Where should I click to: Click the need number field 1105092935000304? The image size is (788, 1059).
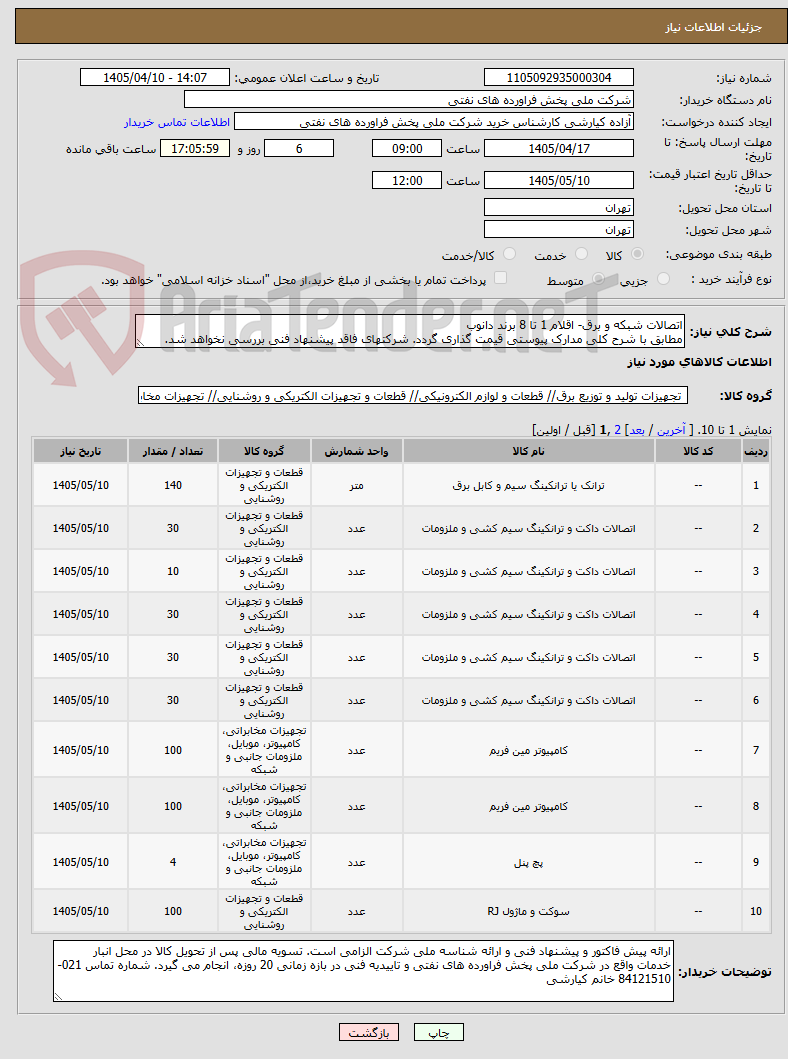(x=558, y=78)
